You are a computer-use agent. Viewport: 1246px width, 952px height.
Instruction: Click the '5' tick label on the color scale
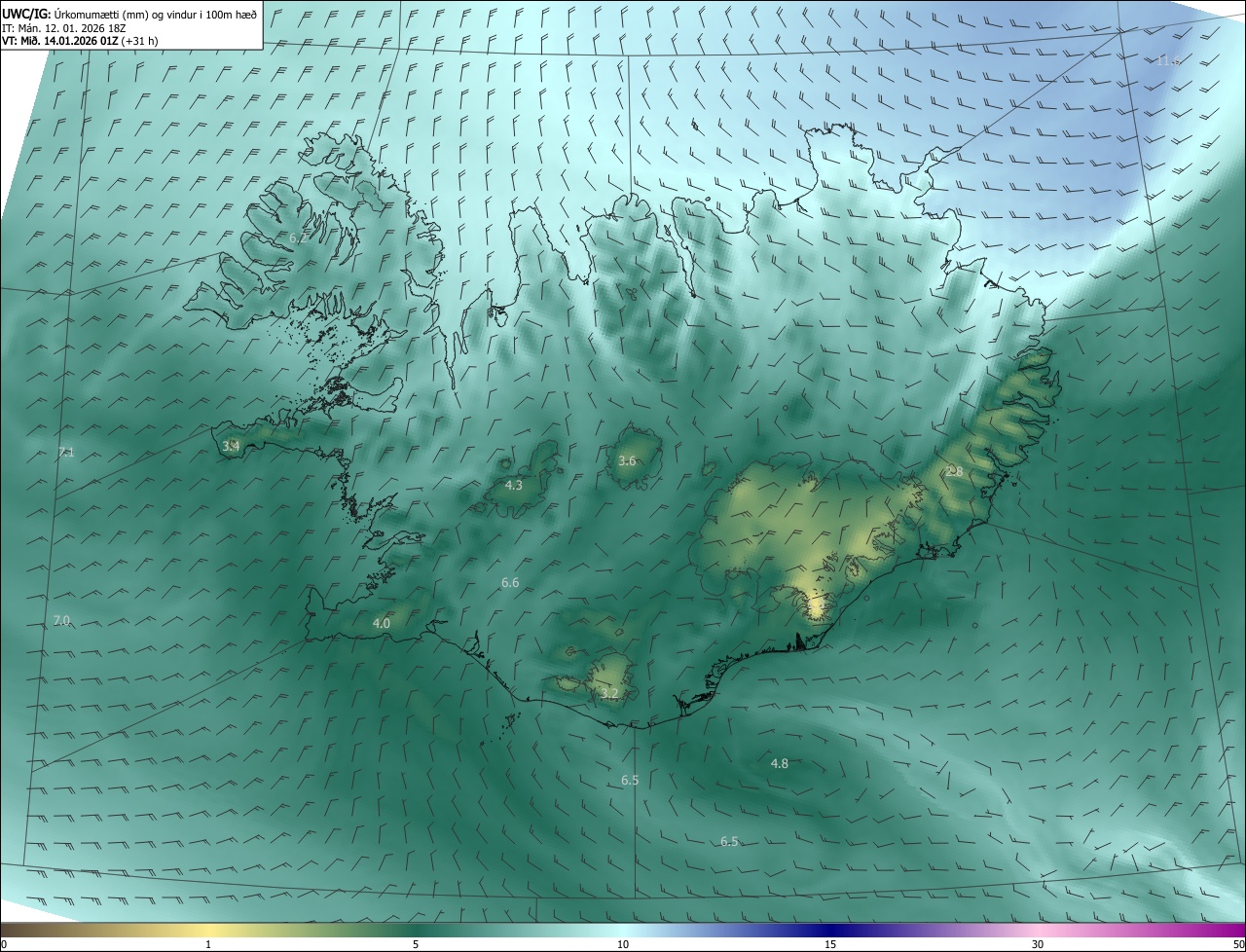(x=416, y=944)
